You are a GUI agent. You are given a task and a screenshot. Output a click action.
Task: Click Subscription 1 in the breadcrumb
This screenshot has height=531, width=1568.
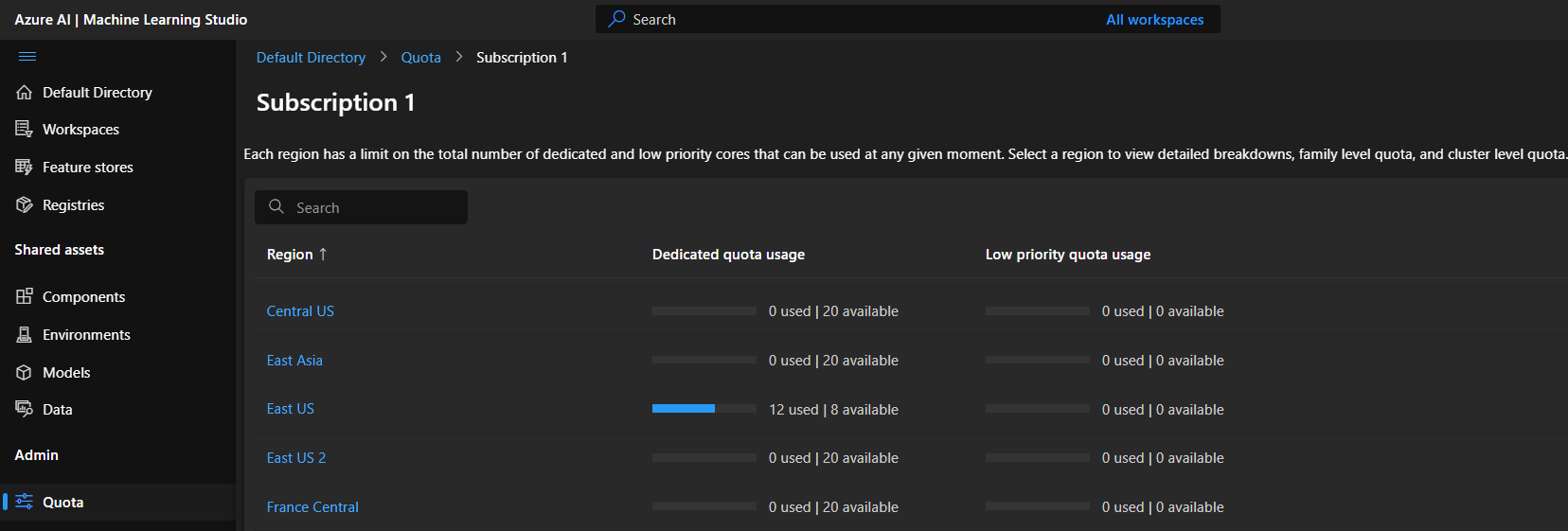pyautogui.click(x=522, y=58)
